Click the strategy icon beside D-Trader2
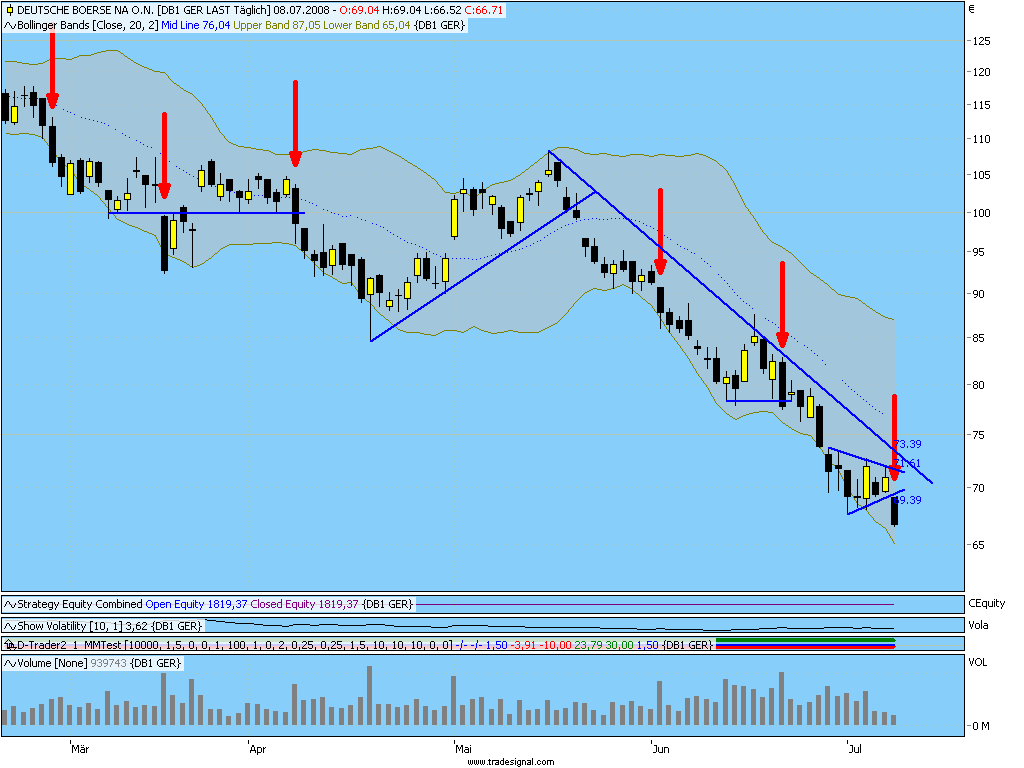This screenshot has height=768, width=1024. tap(10, 645)
